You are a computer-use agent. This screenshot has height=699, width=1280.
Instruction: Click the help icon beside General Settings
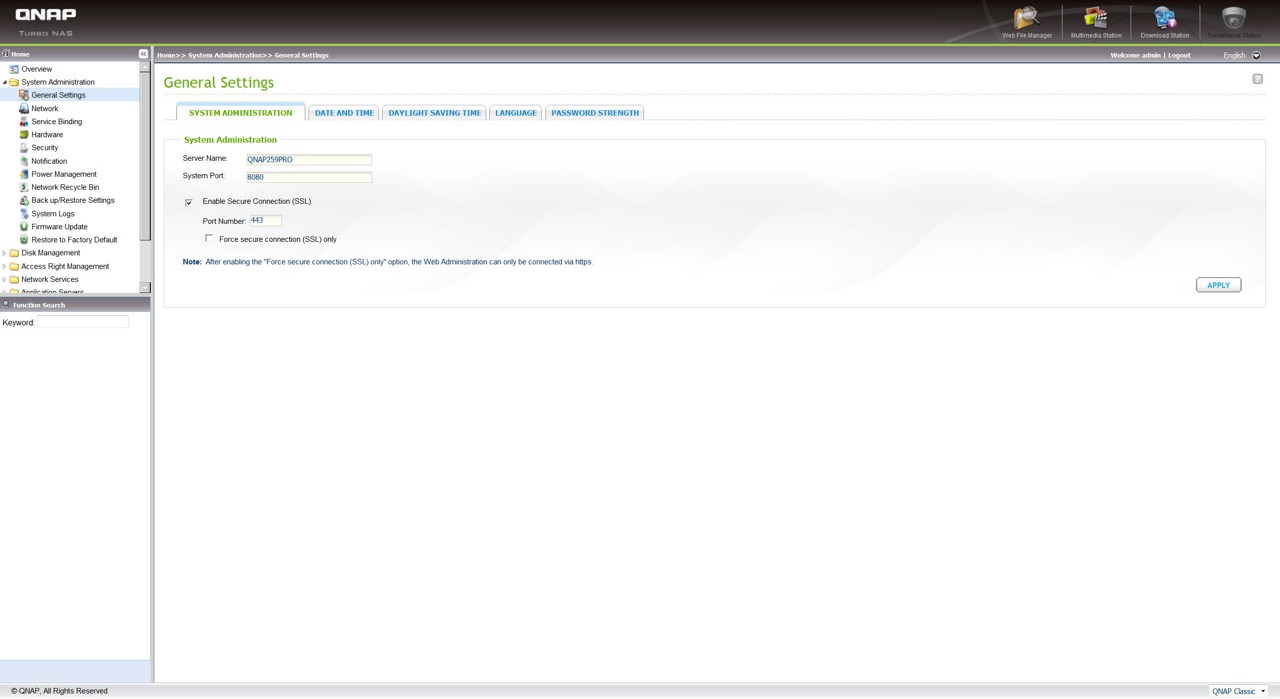[x=1257, y=79]
